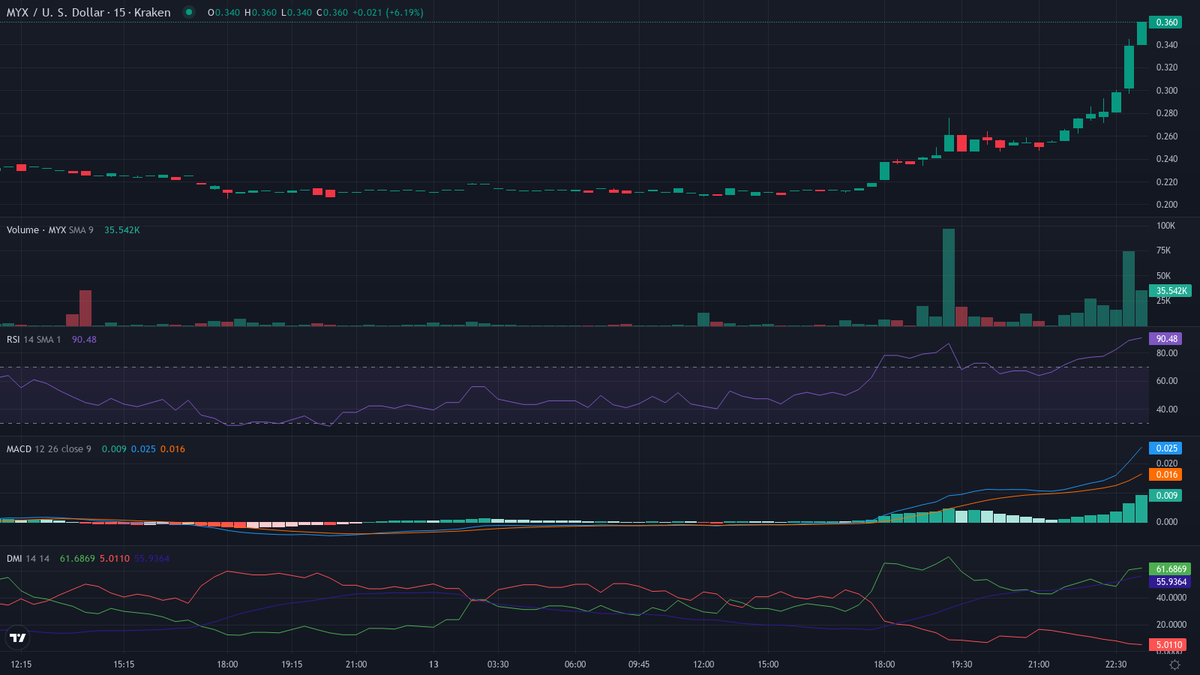Click 0.300 on the price axis

1166,91
